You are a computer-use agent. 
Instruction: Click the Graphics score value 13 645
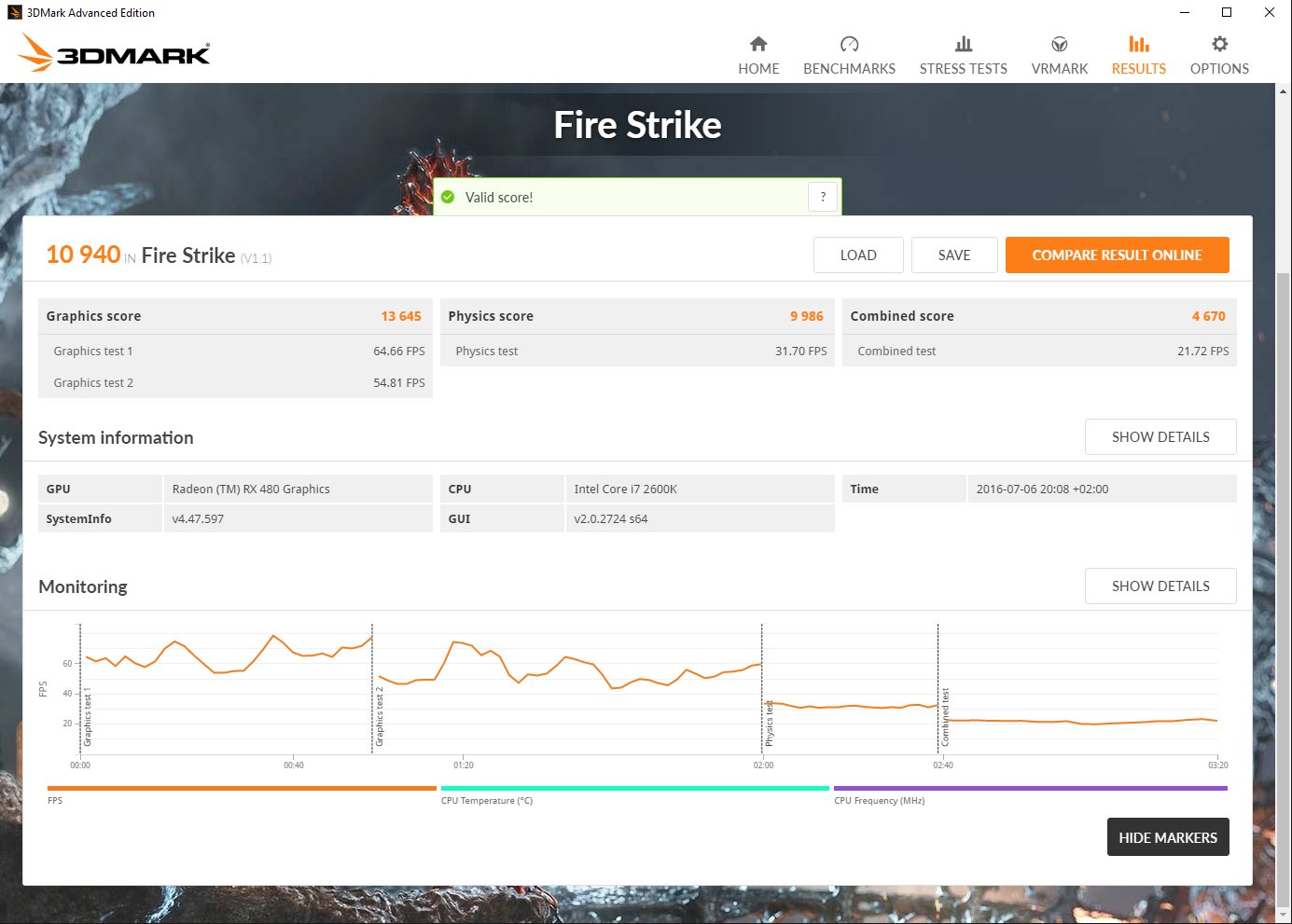401,316
